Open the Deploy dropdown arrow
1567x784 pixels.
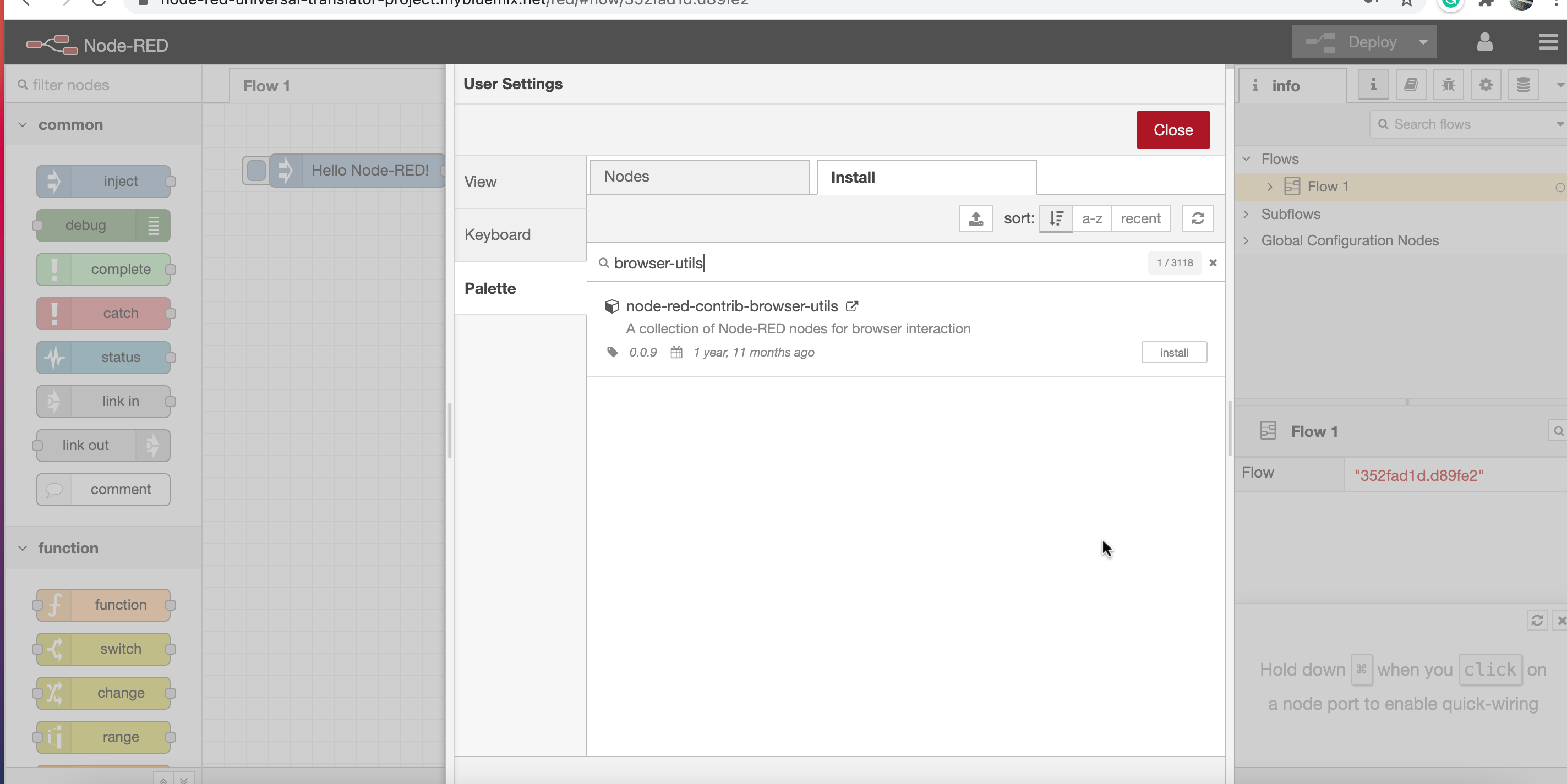click(1423, 42)
